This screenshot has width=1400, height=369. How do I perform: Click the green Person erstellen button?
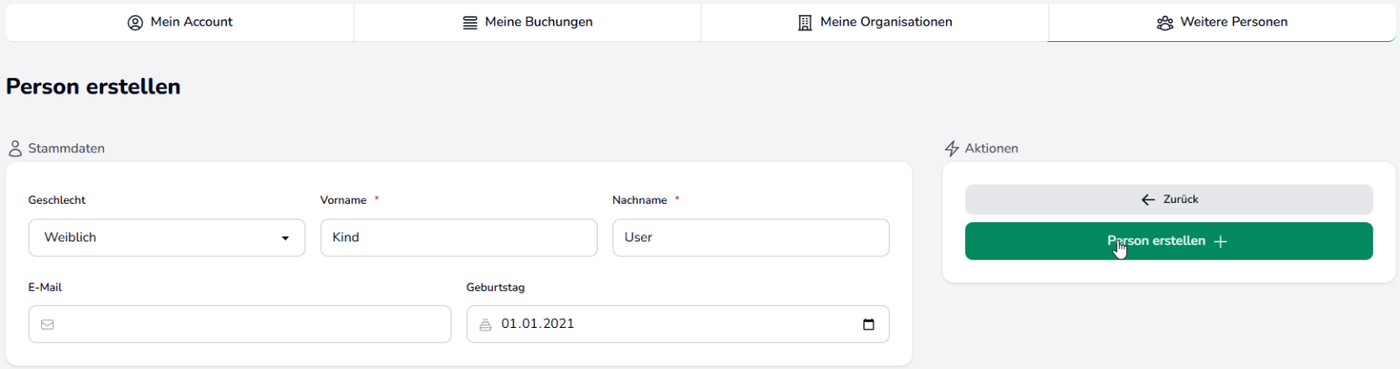click(x=1169, y=241)
